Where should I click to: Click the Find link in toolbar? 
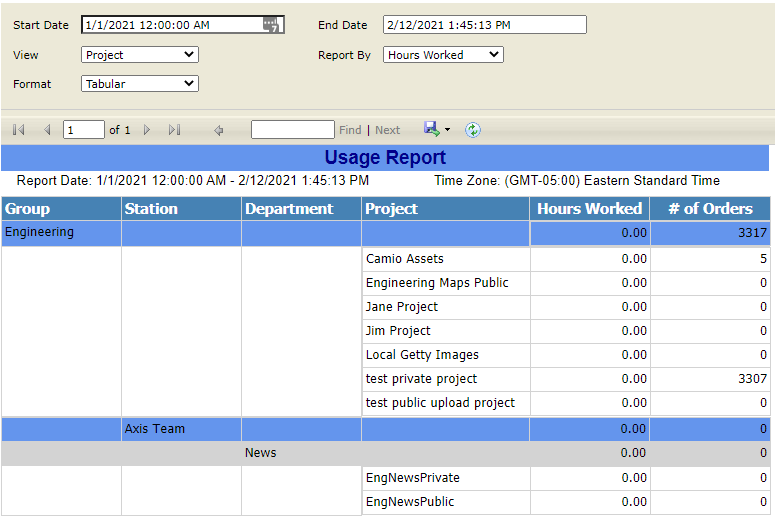tap(350, 130)
